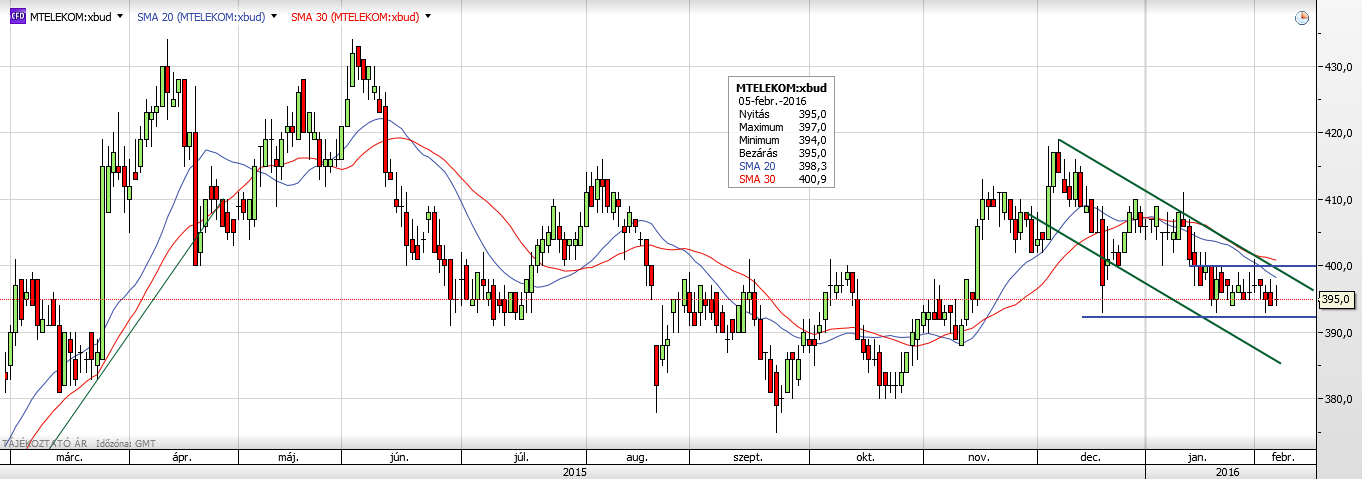Click the 2015 year label
Image resolution: width=1362 pixels, height=479 pixels.
574,470
